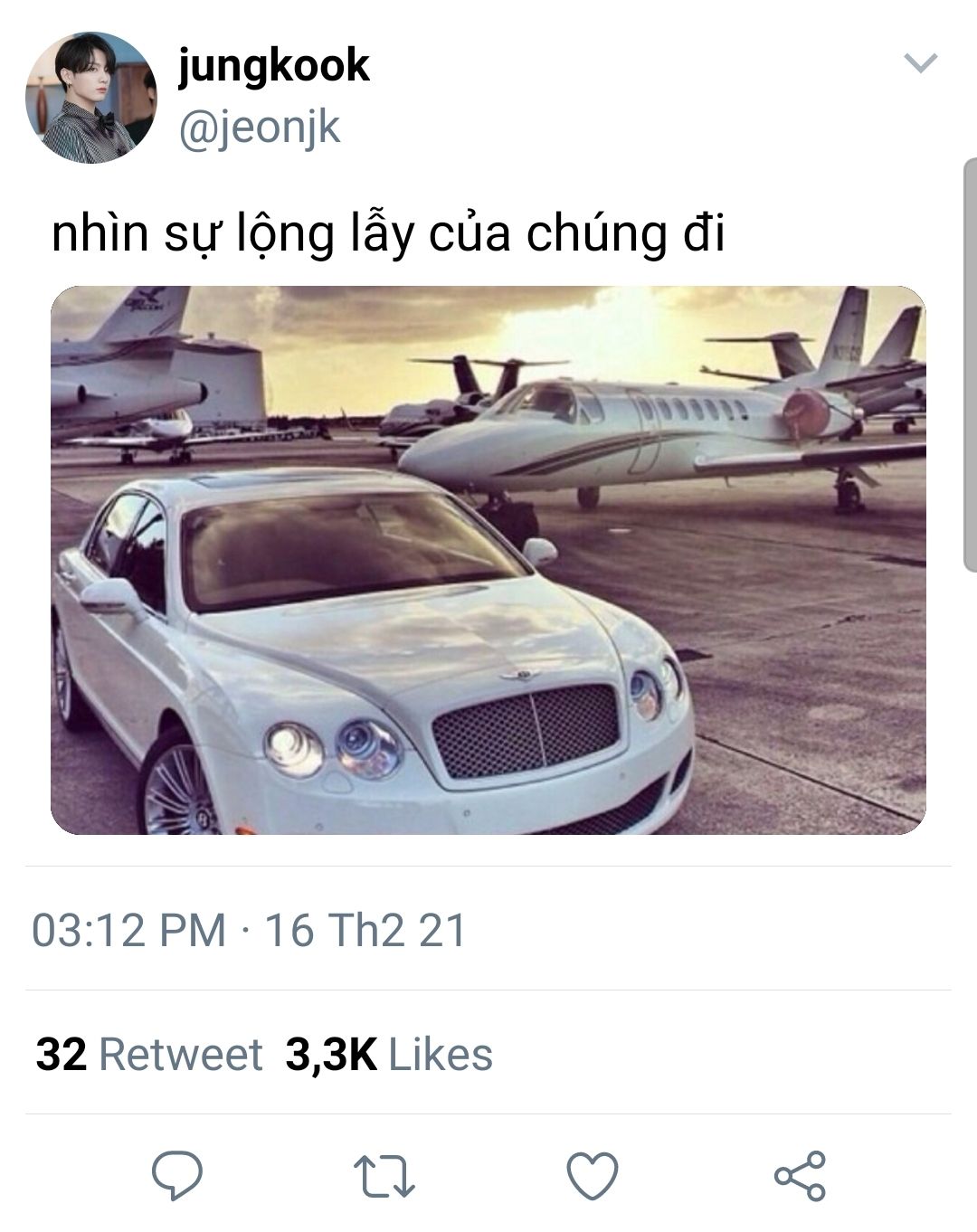Reply to the tweet via speech bubble icon

pyautogui.click(x=176, y=1175)
